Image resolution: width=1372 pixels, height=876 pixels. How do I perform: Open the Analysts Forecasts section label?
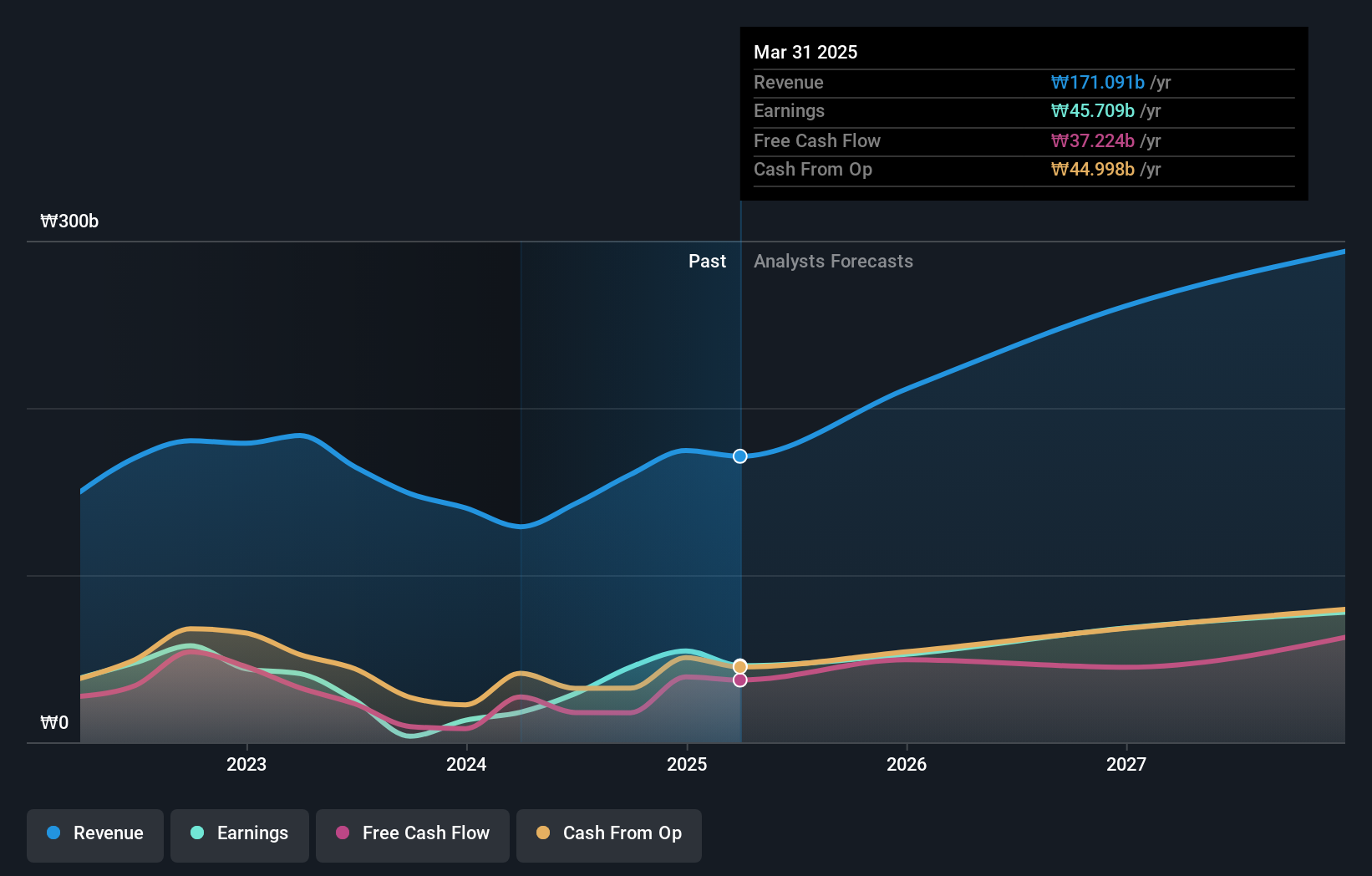coord(832,261)
